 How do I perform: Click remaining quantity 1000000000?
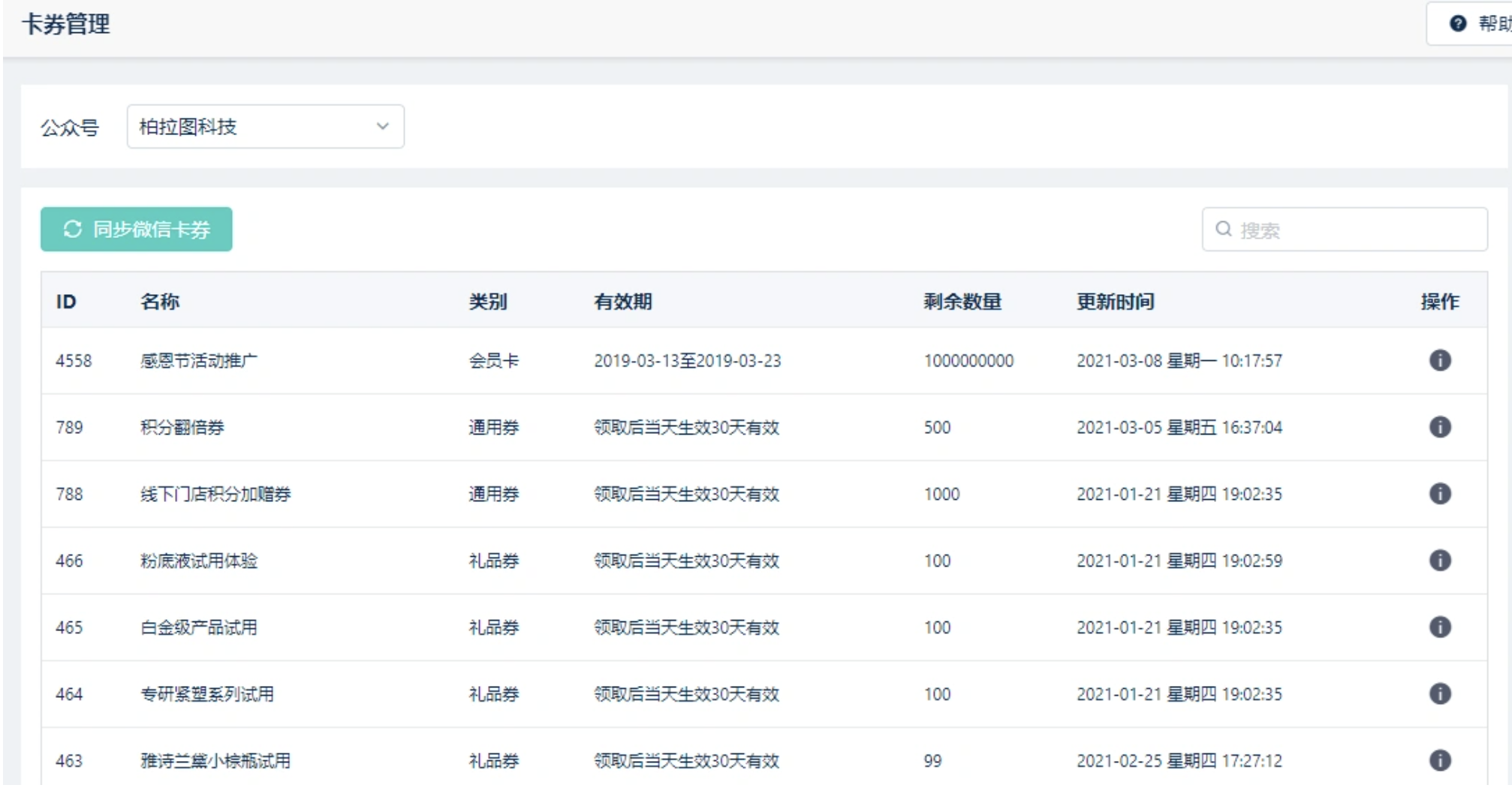click(968, 361)
